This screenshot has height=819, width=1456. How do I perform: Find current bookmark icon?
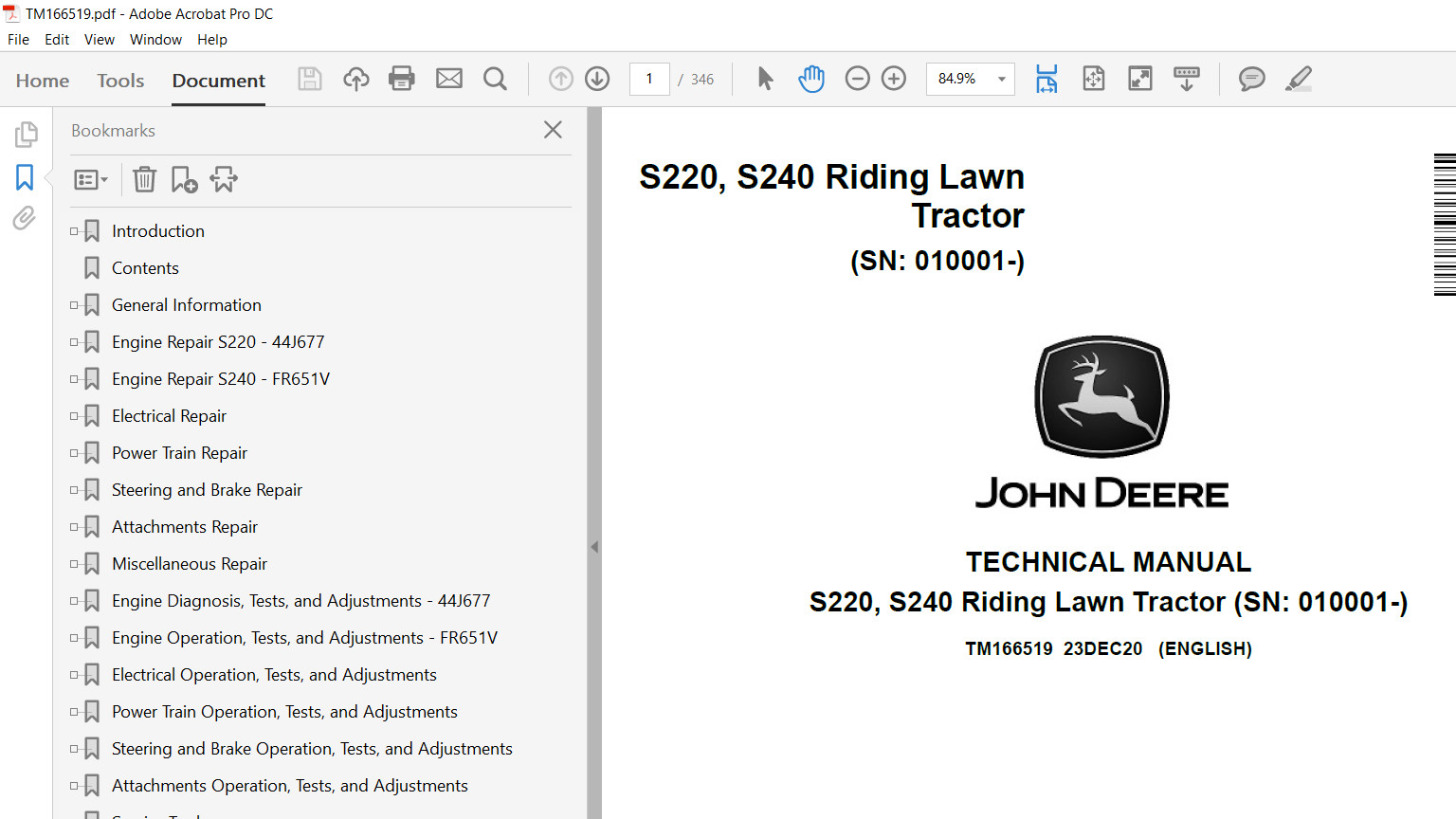tap(225, 179)
